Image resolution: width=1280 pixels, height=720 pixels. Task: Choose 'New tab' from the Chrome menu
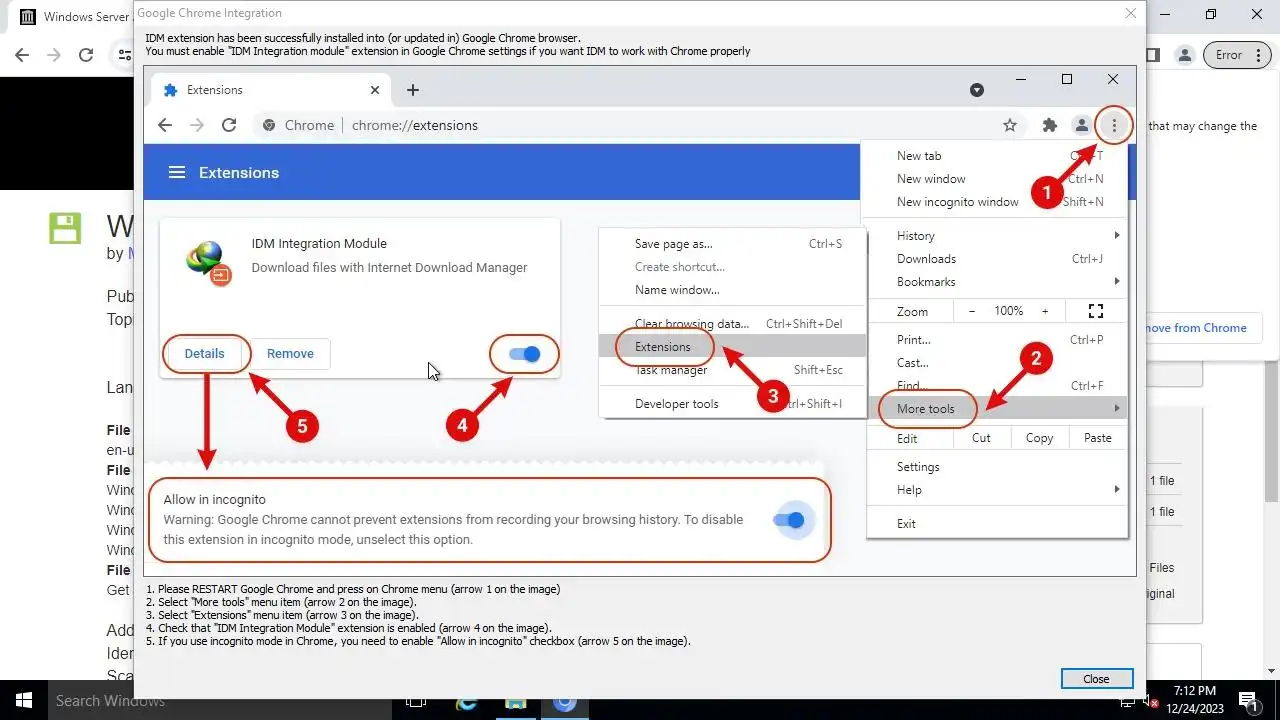[997, 155]
